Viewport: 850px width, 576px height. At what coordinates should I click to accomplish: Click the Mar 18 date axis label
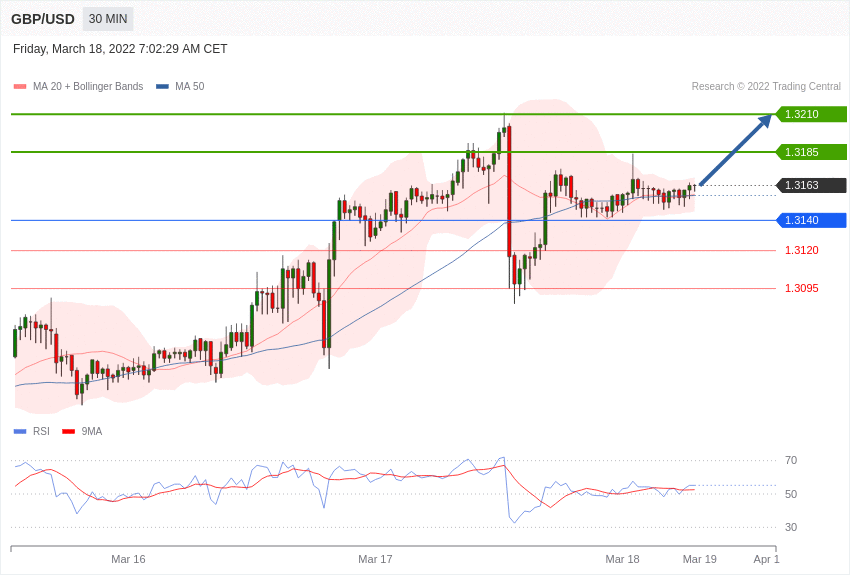(x=622, y=559)
